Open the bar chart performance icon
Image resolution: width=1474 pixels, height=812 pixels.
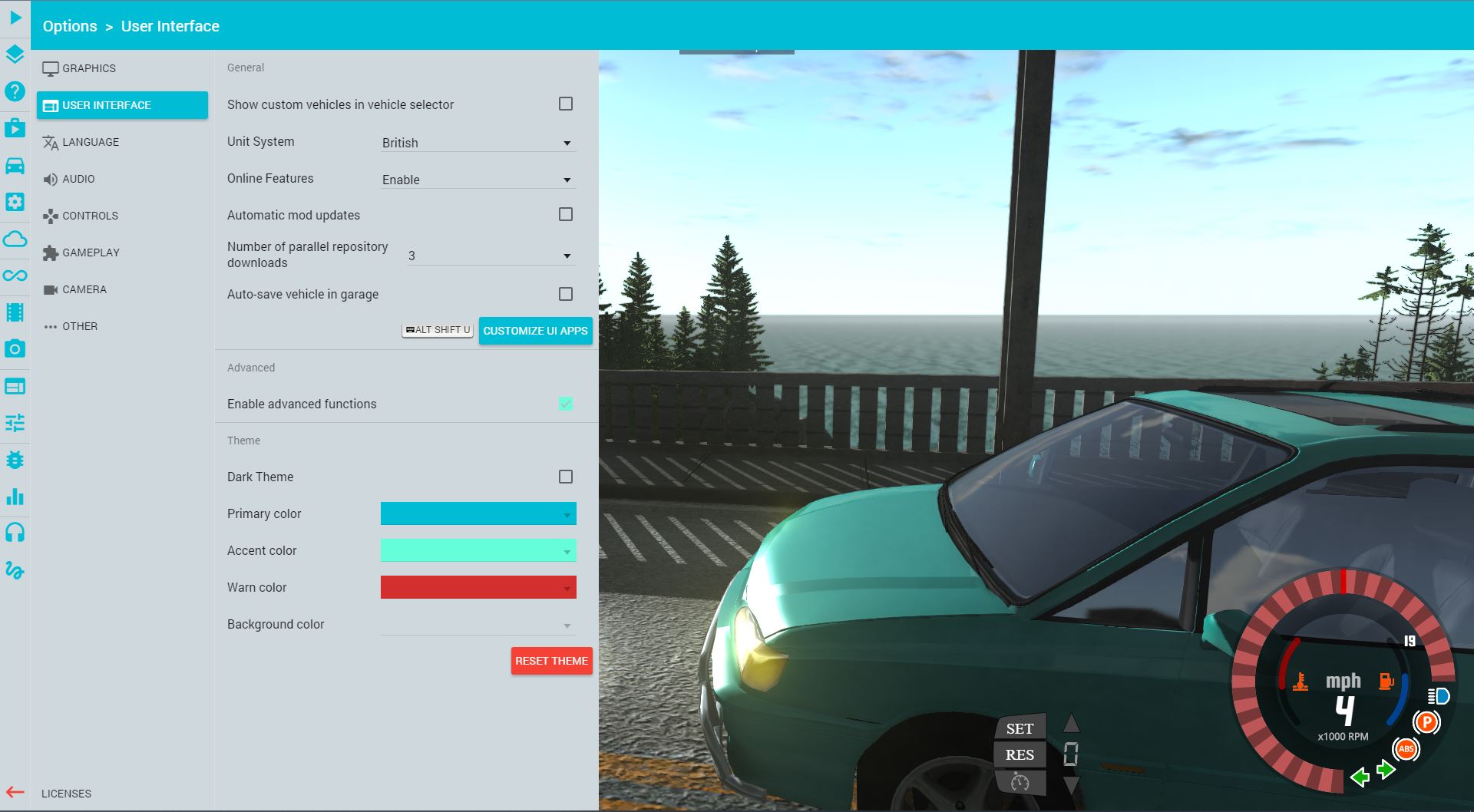15,497
